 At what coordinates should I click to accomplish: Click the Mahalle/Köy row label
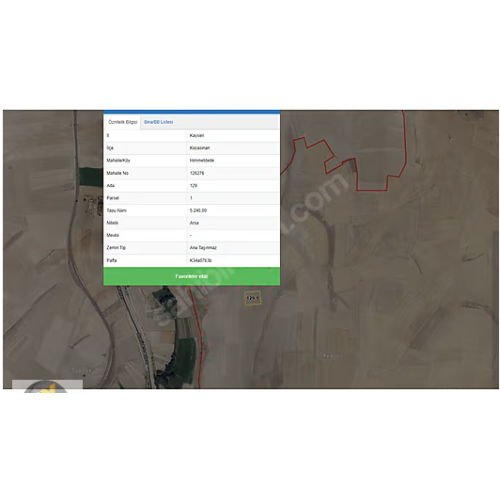click(118, 160)
